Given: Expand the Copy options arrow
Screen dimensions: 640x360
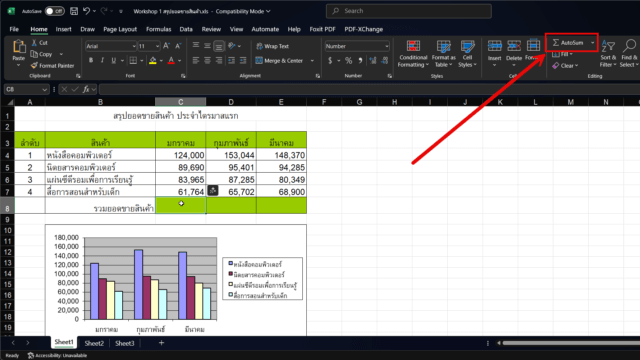Looking at the screenshot, I should coord(61,54).
